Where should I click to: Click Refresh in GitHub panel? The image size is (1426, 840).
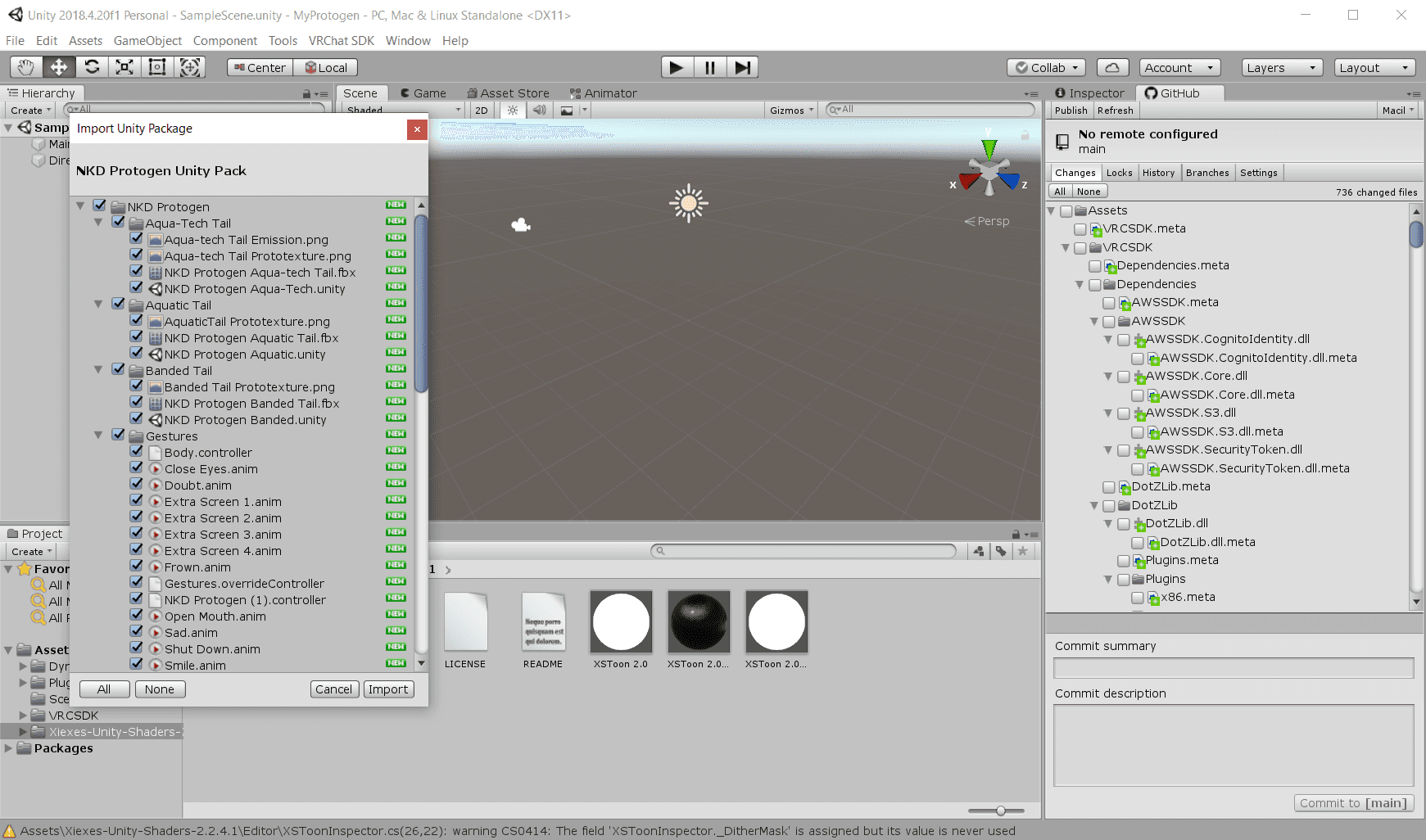tap(1116, 111)
